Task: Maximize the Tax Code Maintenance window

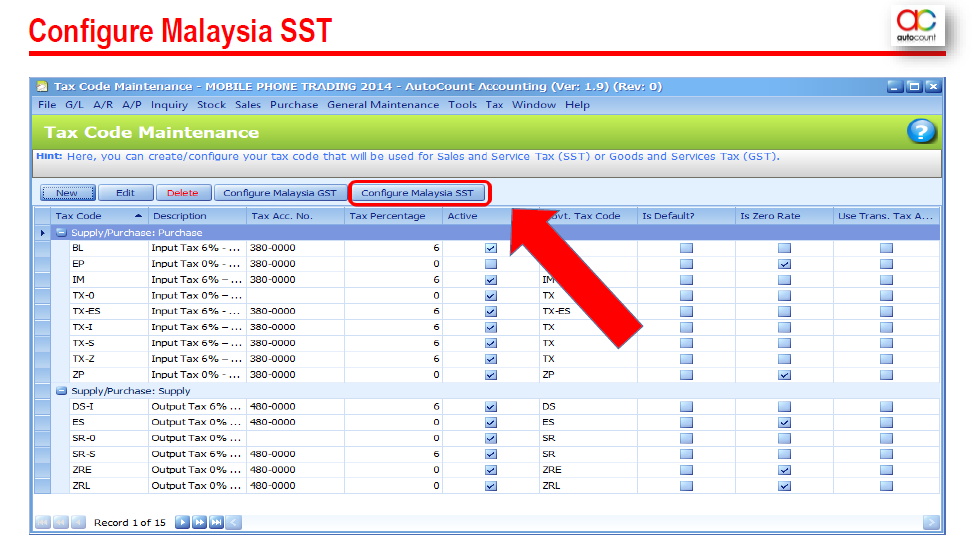Action: 914,86
